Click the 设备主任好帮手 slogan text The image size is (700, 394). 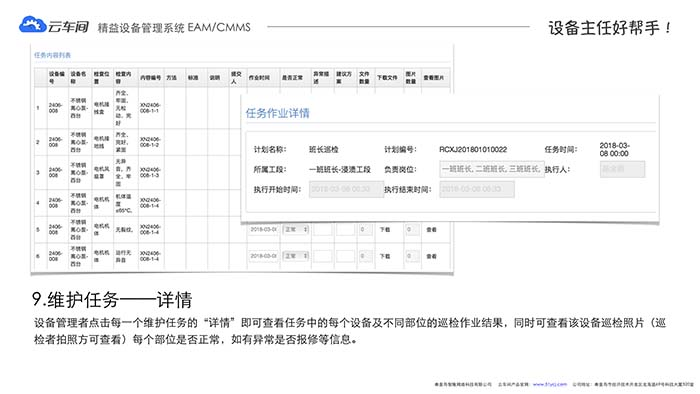click(x=610, y=28)
